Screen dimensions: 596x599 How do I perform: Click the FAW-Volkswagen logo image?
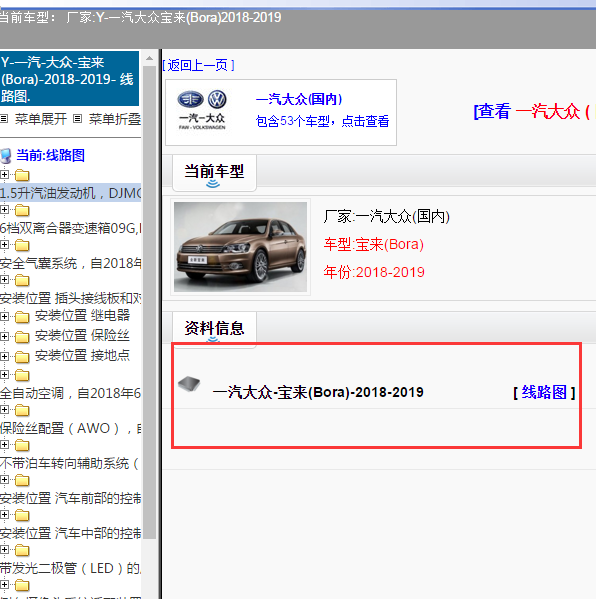(x=202, y=110)
